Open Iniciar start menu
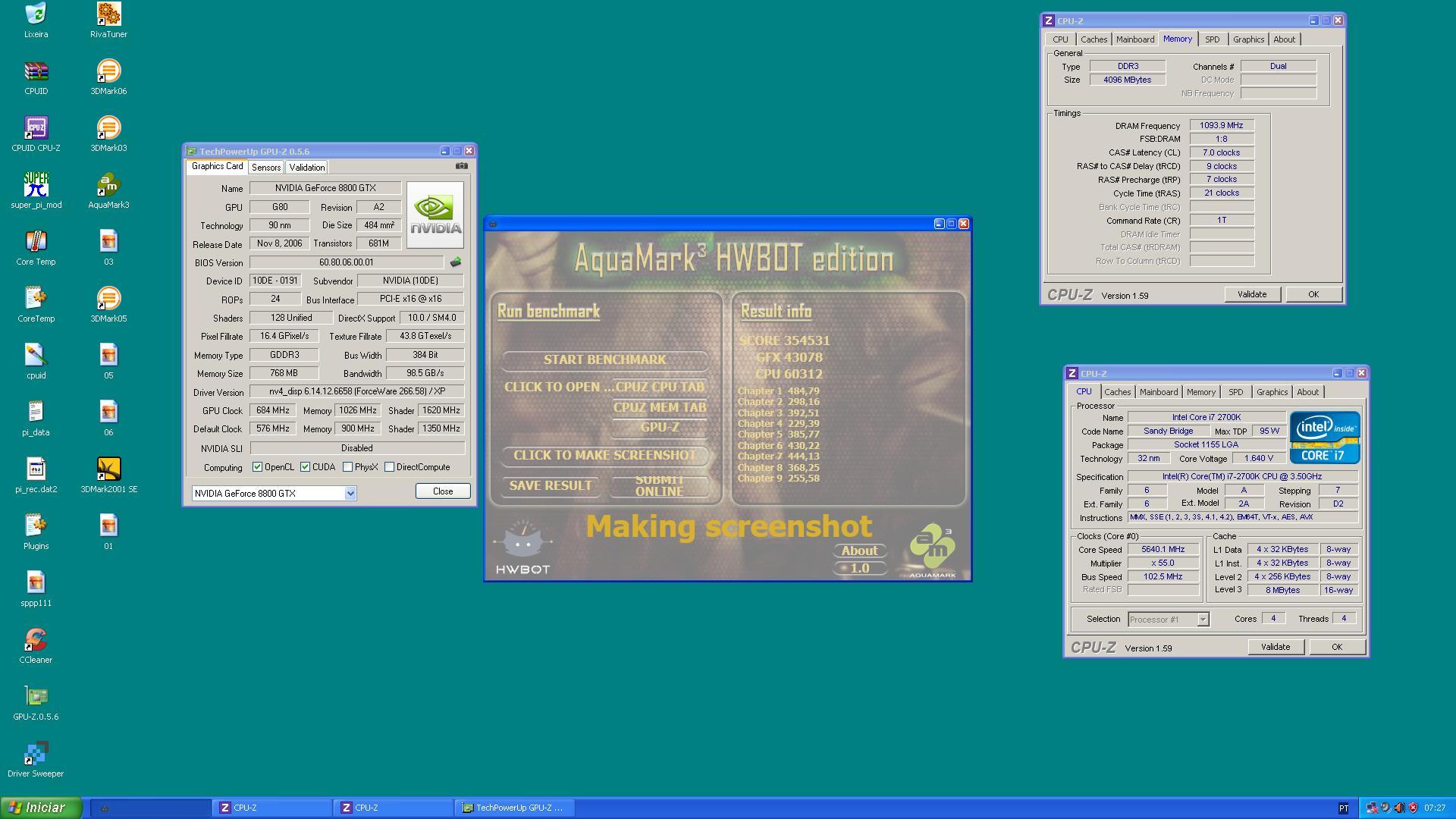 pyautogui.click(x=41, y=808)
